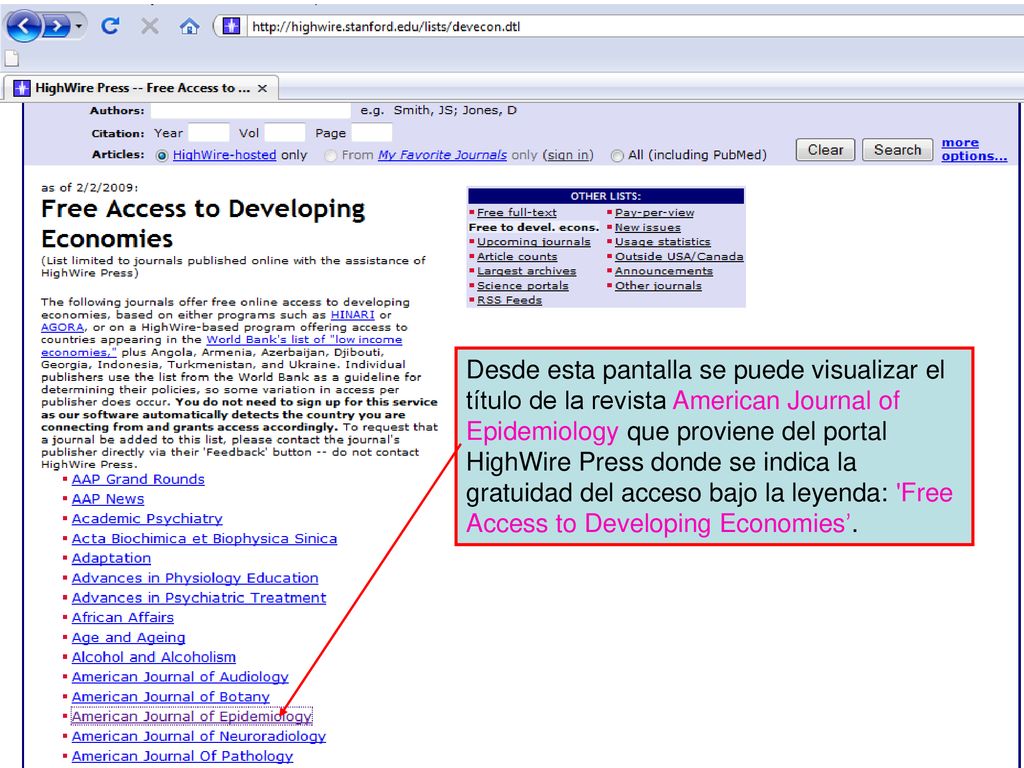Open AAP News journal
This screenshot has width=1024, height=768.
[x=108, y=499]
